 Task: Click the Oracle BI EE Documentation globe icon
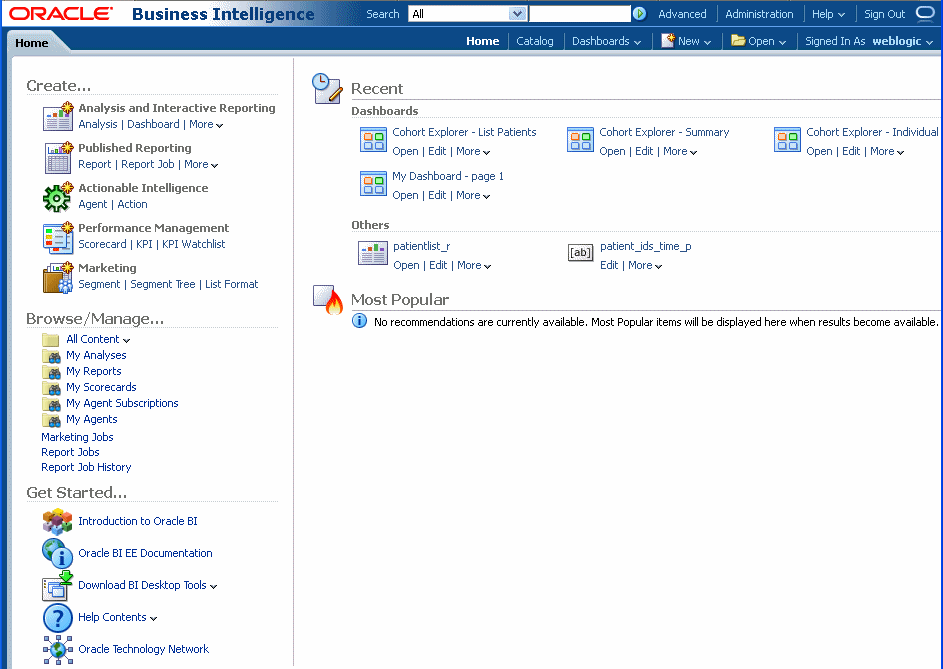tap(57, 553)
